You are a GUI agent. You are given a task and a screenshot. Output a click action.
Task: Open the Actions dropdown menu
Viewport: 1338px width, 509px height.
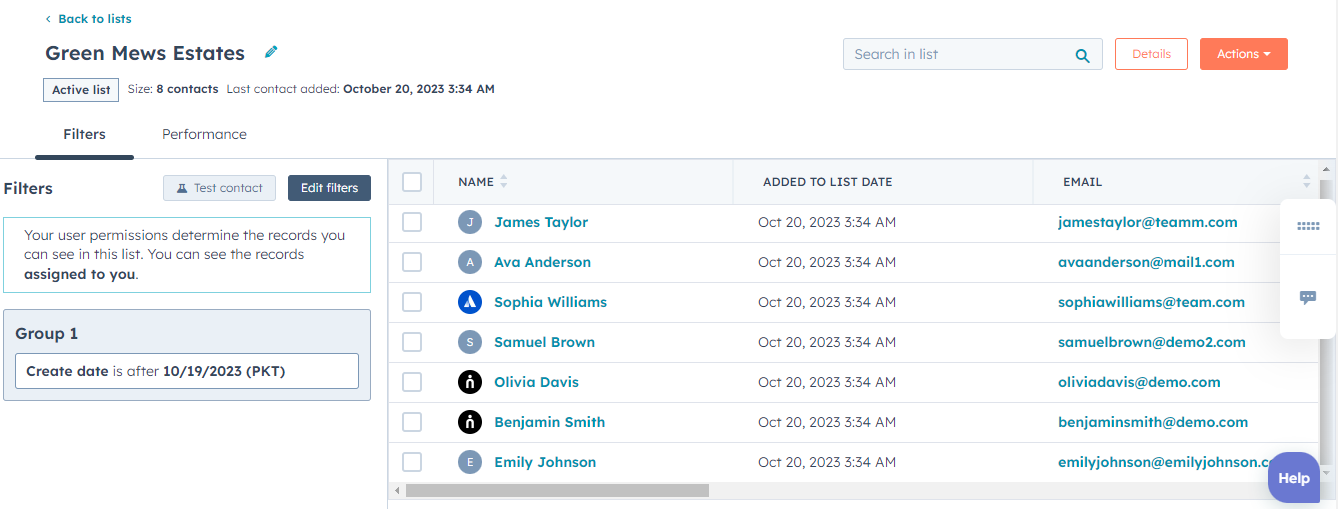tap(1243, 54)
